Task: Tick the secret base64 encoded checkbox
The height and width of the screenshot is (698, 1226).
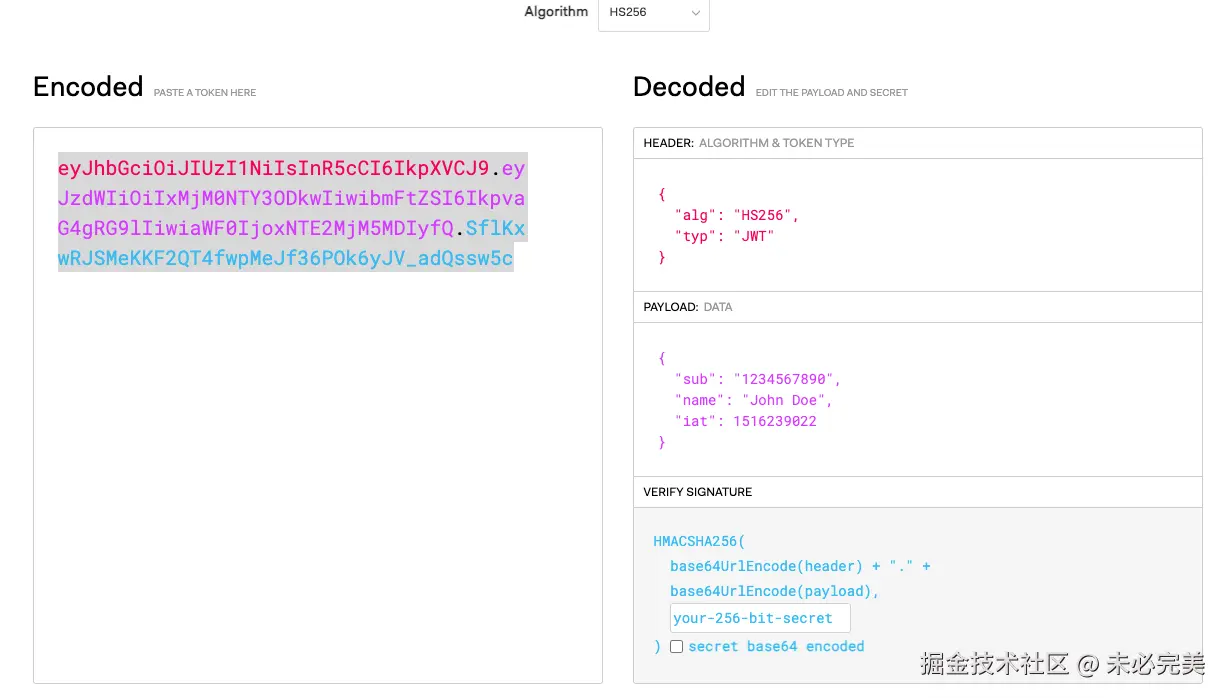Action: click(677, 647)
